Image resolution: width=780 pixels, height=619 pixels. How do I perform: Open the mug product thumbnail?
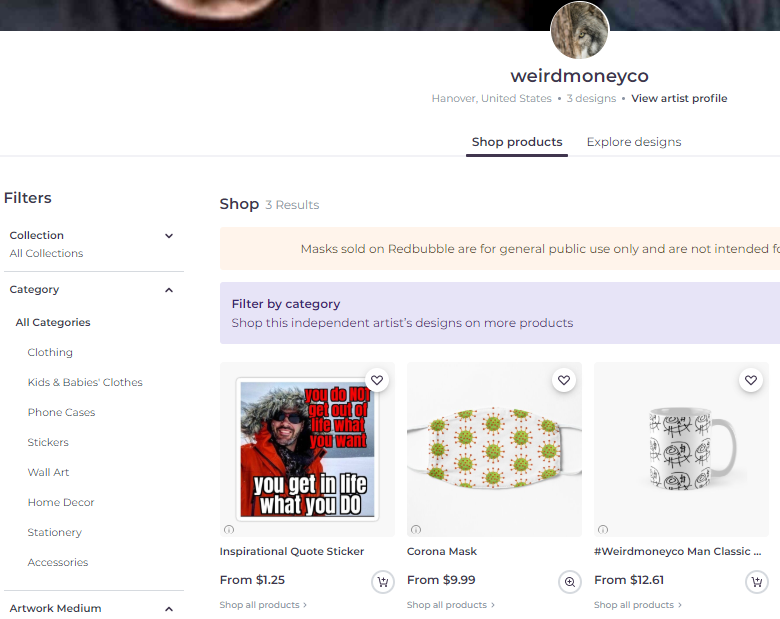682,449
